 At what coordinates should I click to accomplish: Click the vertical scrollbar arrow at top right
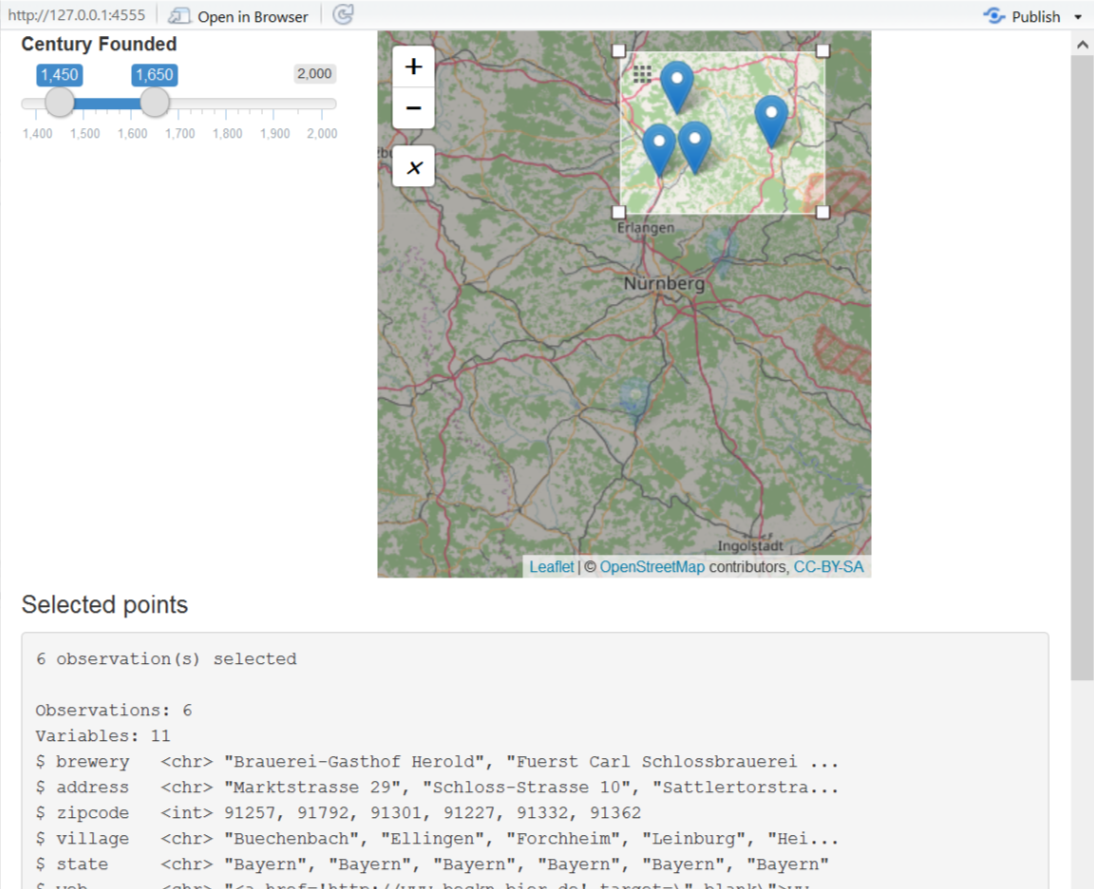(1082, 44)
